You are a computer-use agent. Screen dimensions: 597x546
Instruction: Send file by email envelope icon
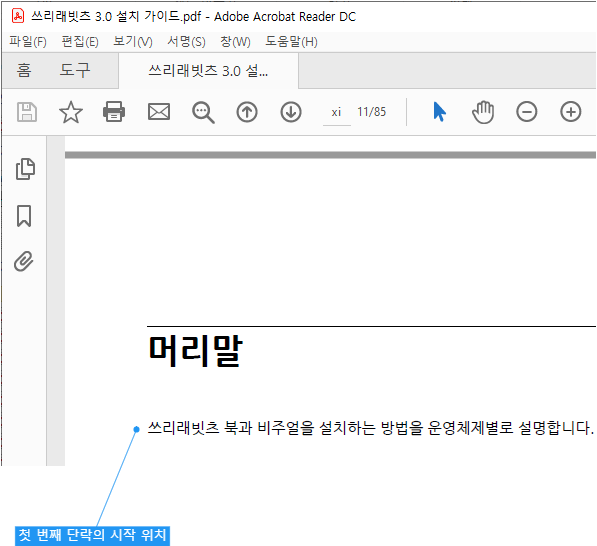pyautogui.click(x=159, y=112)
